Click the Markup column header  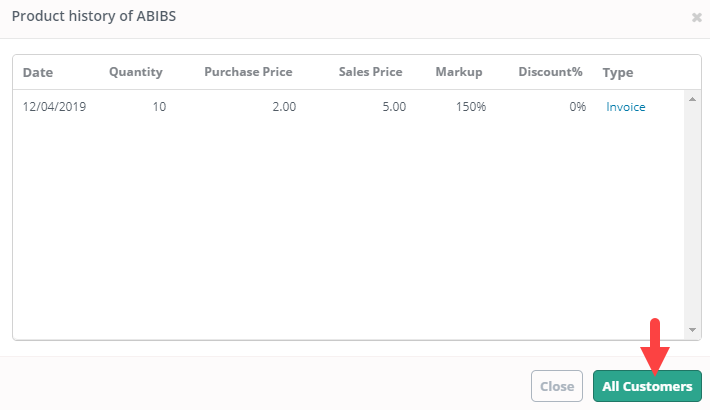(x=459, y=72)
